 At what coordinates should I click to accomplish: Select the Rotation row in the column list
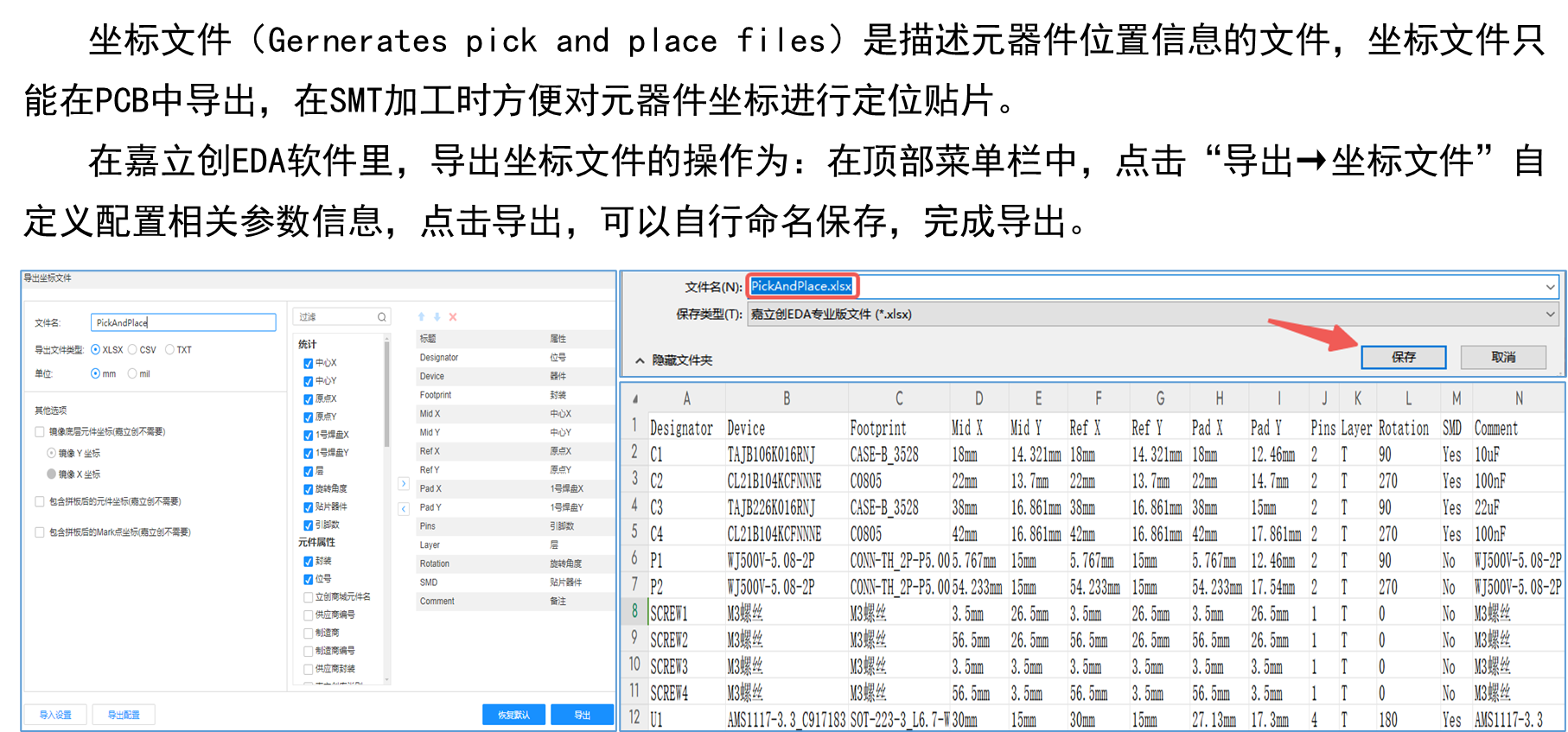click(516, 563)
